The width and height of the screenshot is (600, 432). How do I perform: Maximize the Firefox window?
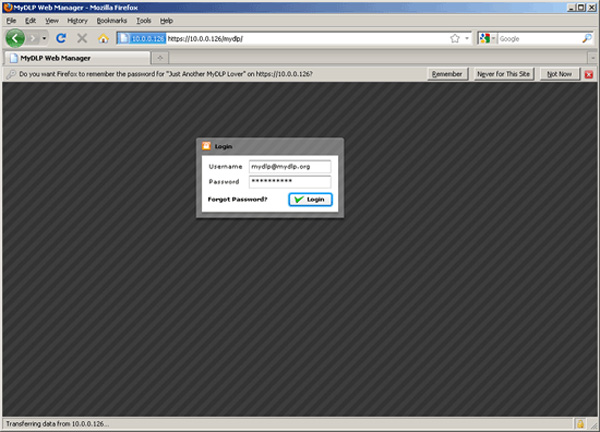pyautogui.click(x=581, y=7)
